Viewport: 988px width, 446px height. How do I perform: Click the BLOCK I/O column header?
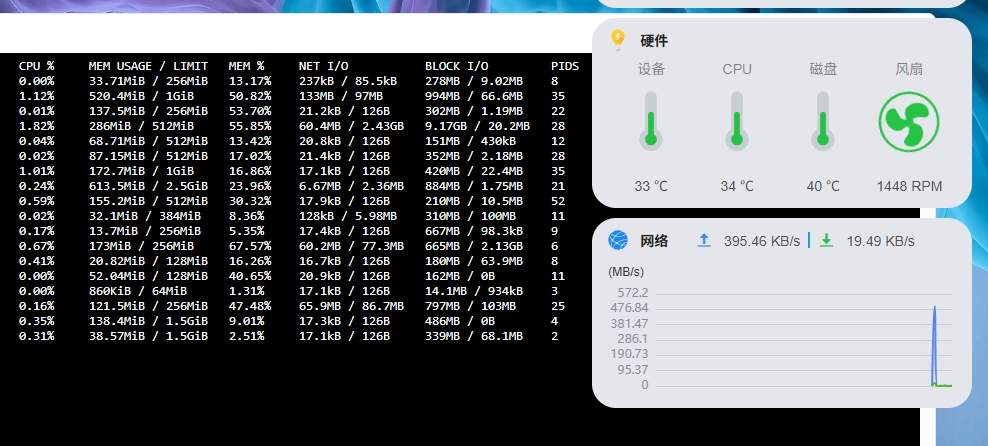coord(456,66)
